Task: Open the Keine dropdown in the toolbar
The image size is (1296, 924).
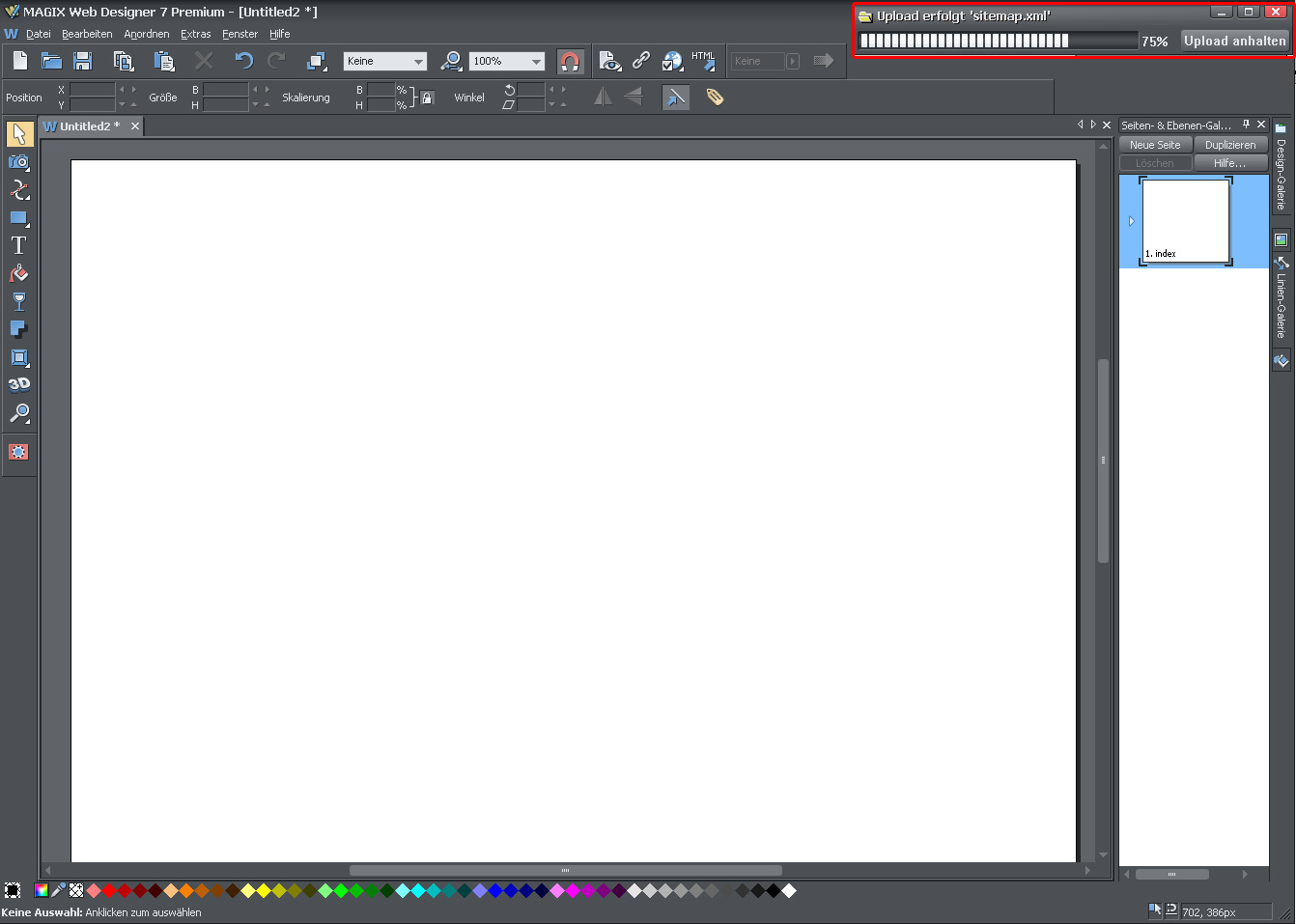Action: pyautogui.click(x=385, y=61)
